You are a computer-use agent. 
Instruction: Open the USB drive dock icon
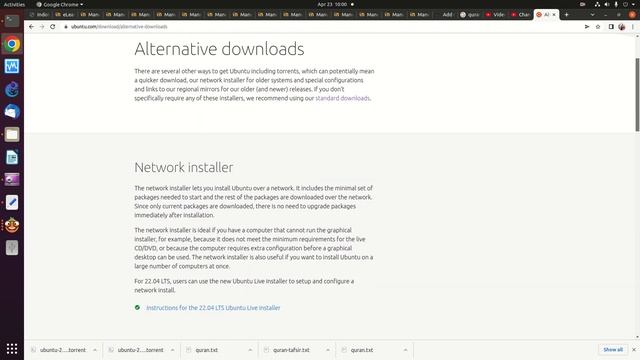pos(12,248)
